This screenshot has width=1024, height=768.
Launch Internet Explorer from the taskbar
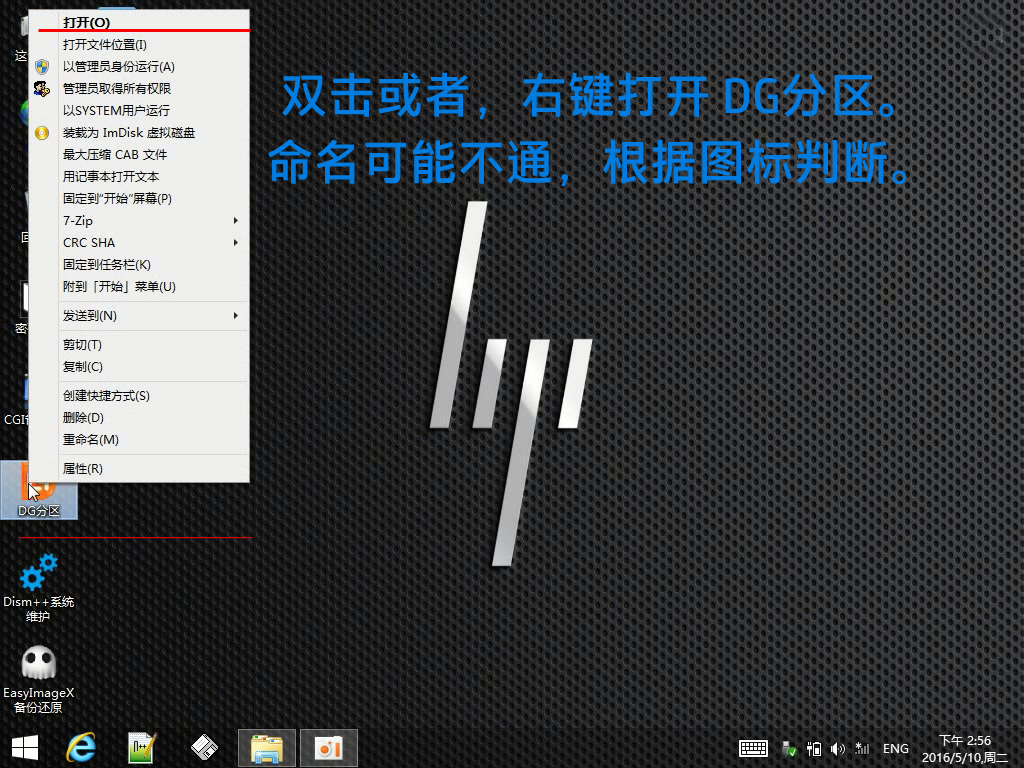pos(81,748)
